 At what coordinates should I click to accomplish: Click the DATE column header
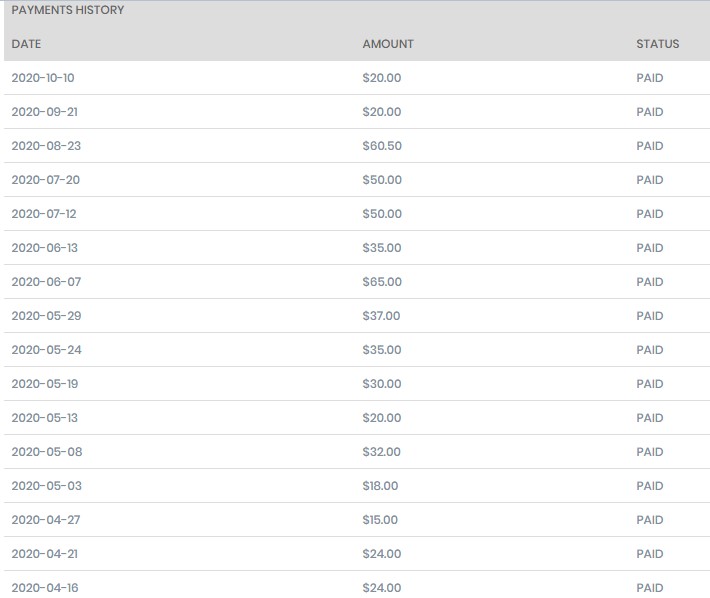(26, 44)
